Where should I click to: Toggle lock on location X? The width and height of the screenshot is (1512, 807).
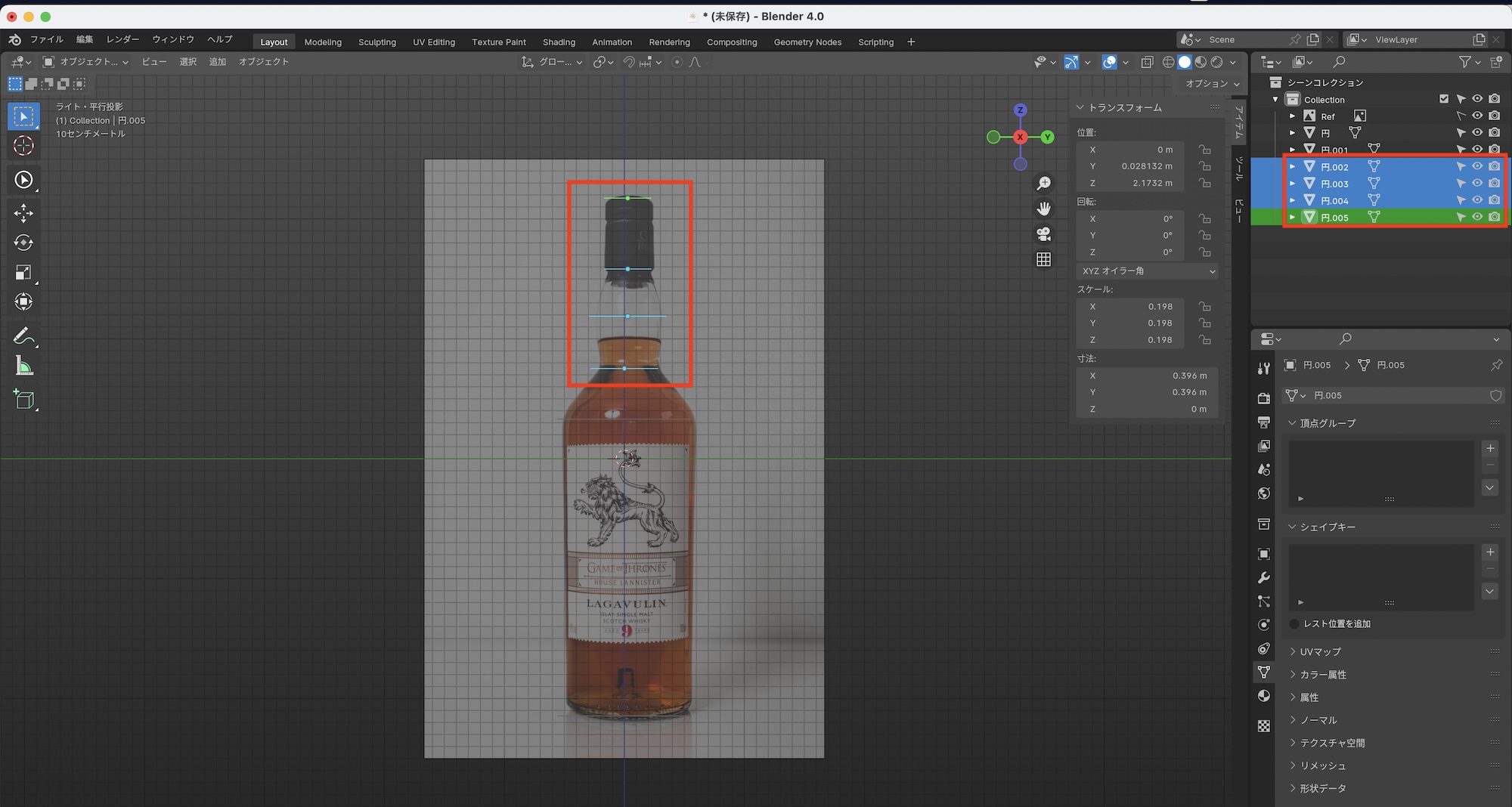click(x=1204, y=150)
